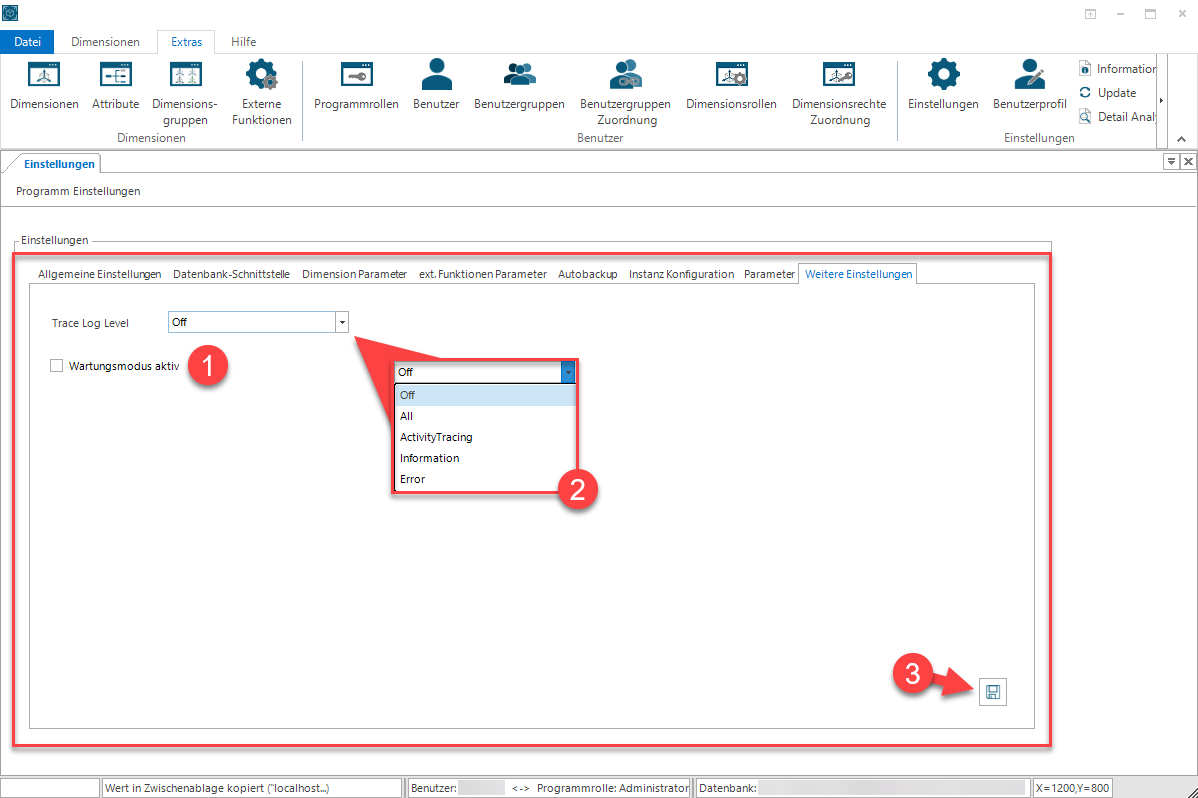Screen dimensions: 1198x798
Task: Click the Trace Log Level label
Action: tap(90, 323)
